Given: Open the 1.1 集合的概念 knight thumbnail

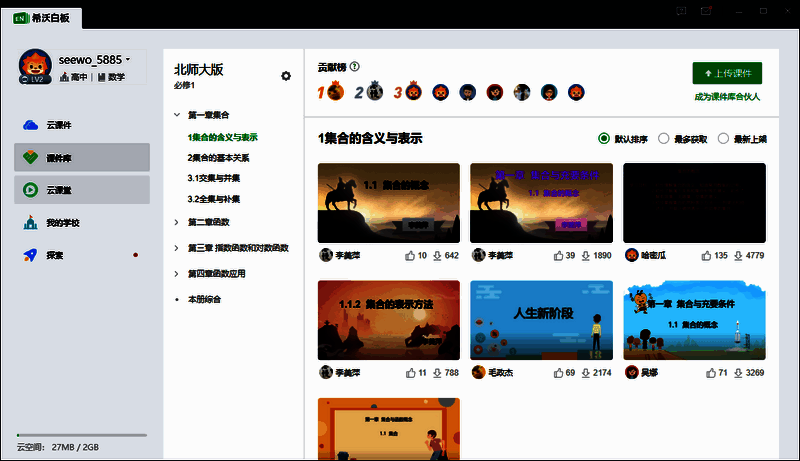Looking at the screenshot, I should 389,203.
